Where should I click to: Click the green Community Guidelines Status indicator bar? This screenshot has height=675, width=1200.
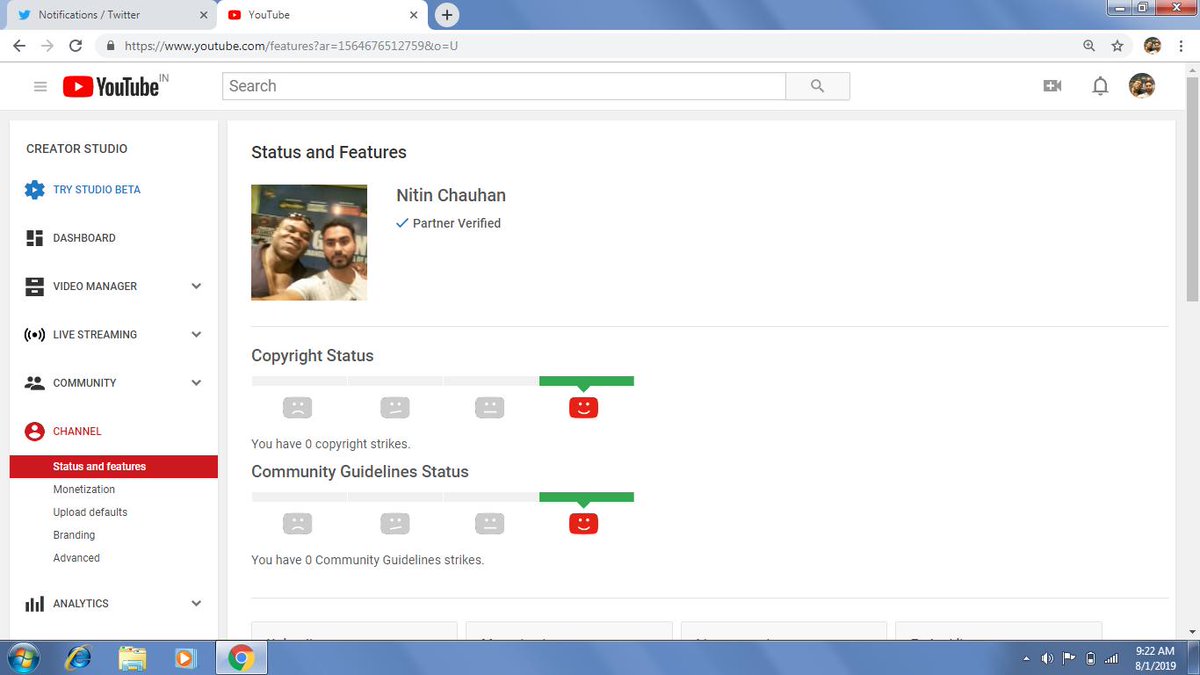586,497
